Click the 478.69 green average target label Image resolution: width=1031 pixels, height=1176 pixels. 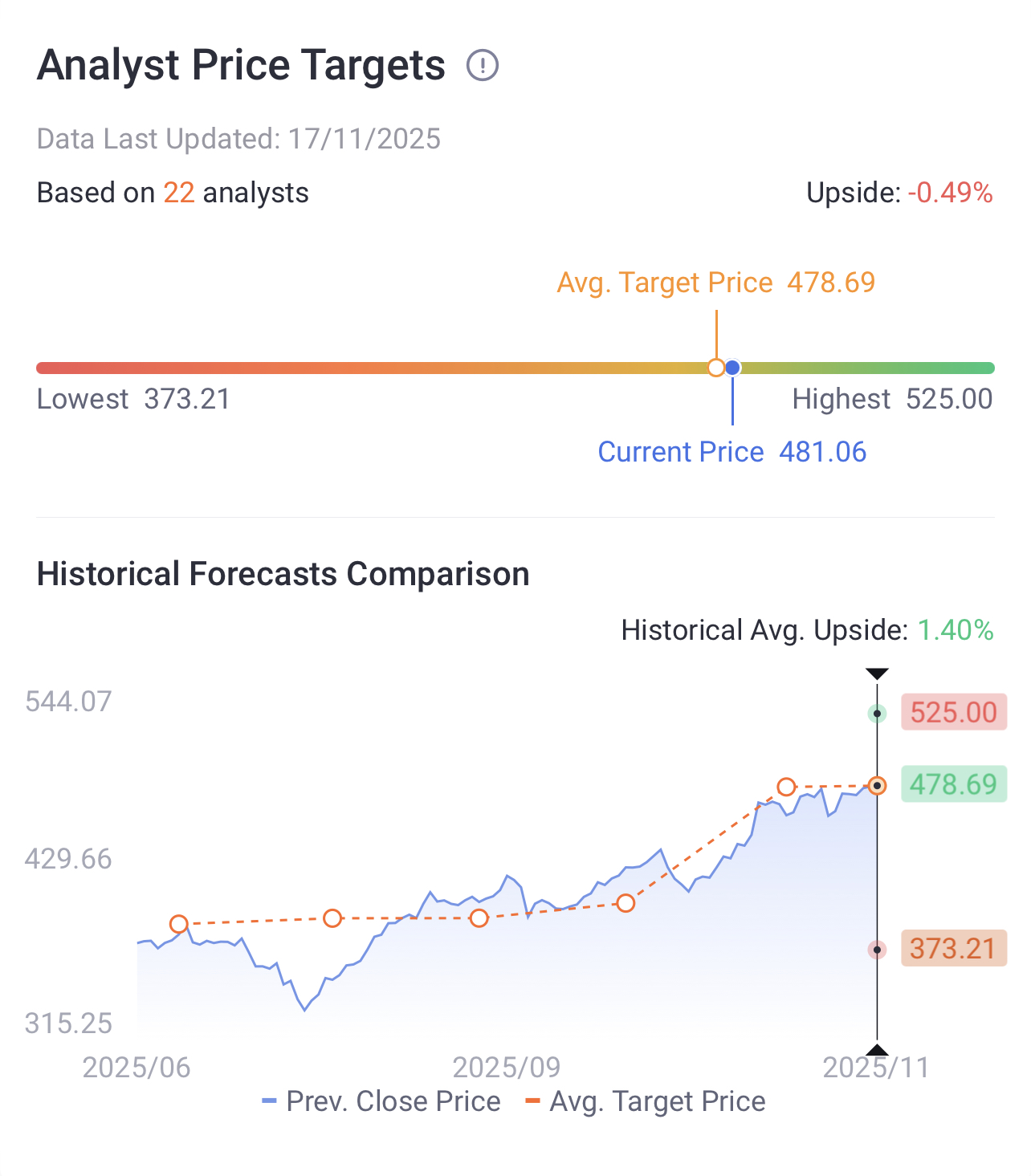pos(953,784)
